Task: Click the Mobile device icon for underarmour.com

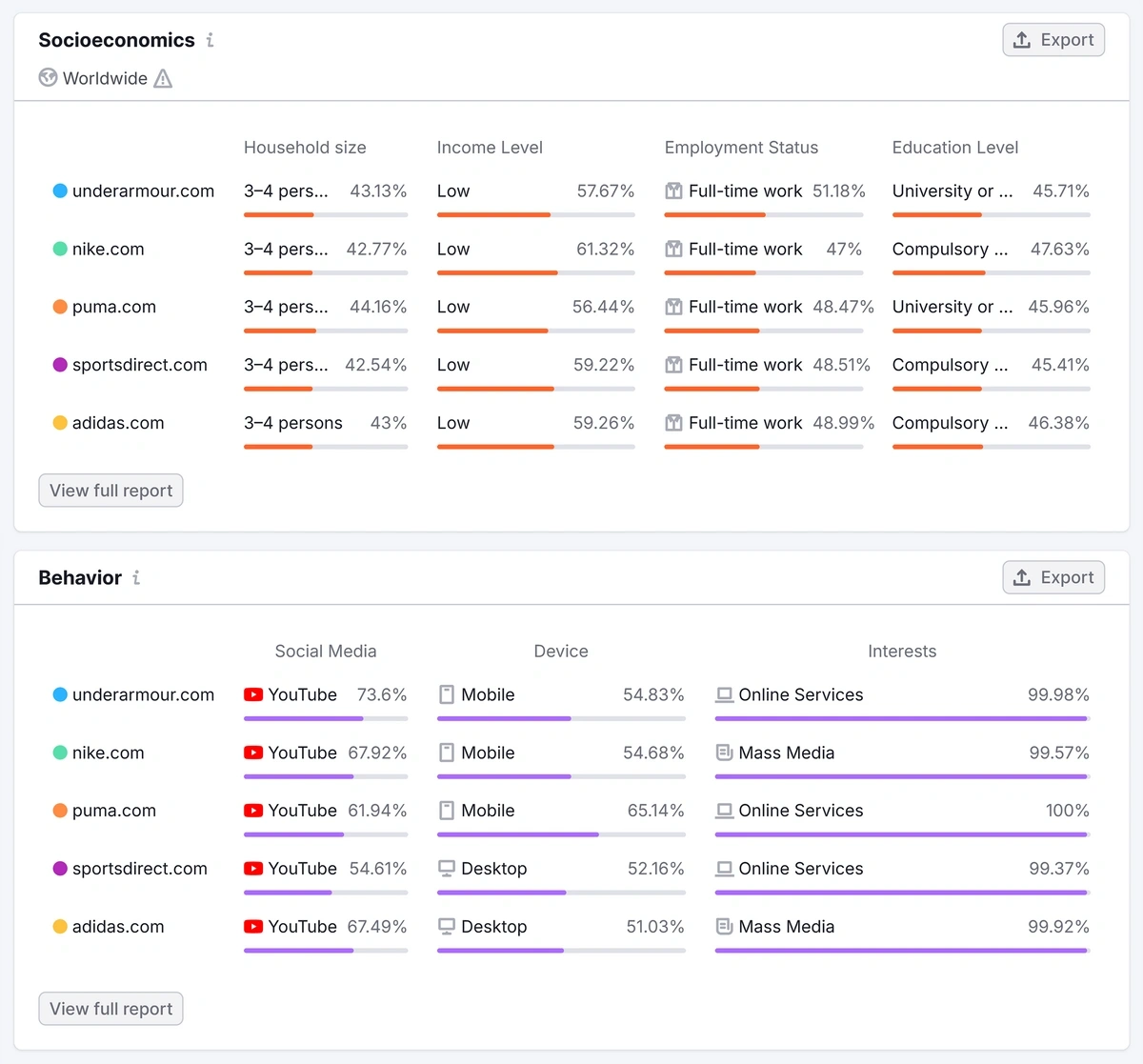Action: coord(446,694)
